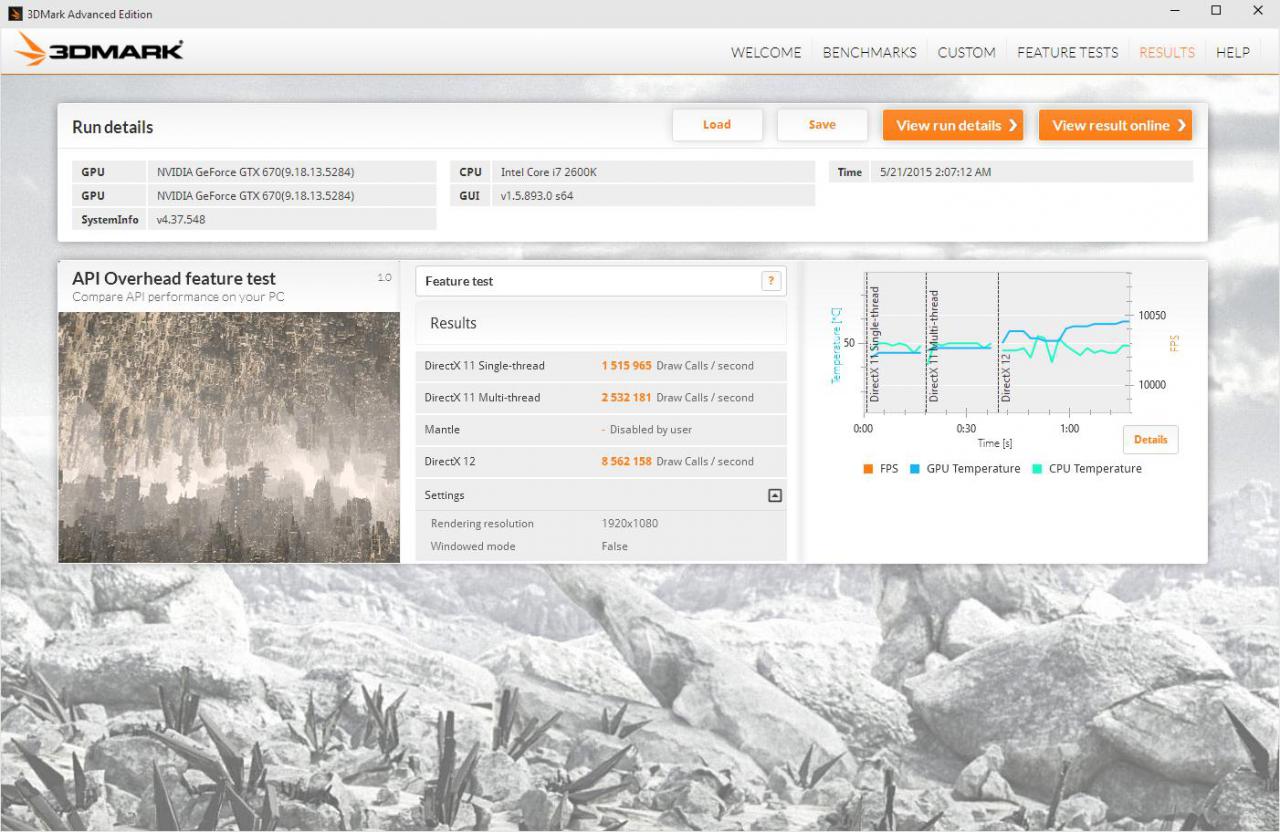The height and width of the screenshot is (832, 1280).
Task: Select the RESULTS tab
Action: [x=1167, y=53]
